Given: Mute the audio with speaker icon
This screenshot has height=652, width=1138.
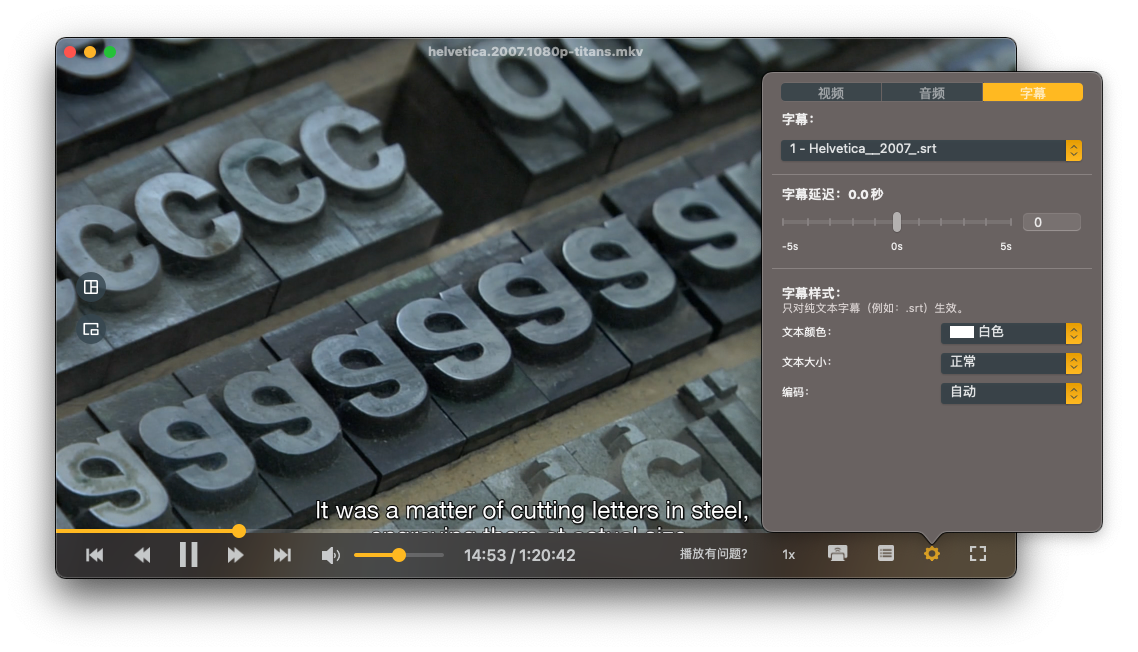Looking at the screenshot, I should tap(330, 555).
